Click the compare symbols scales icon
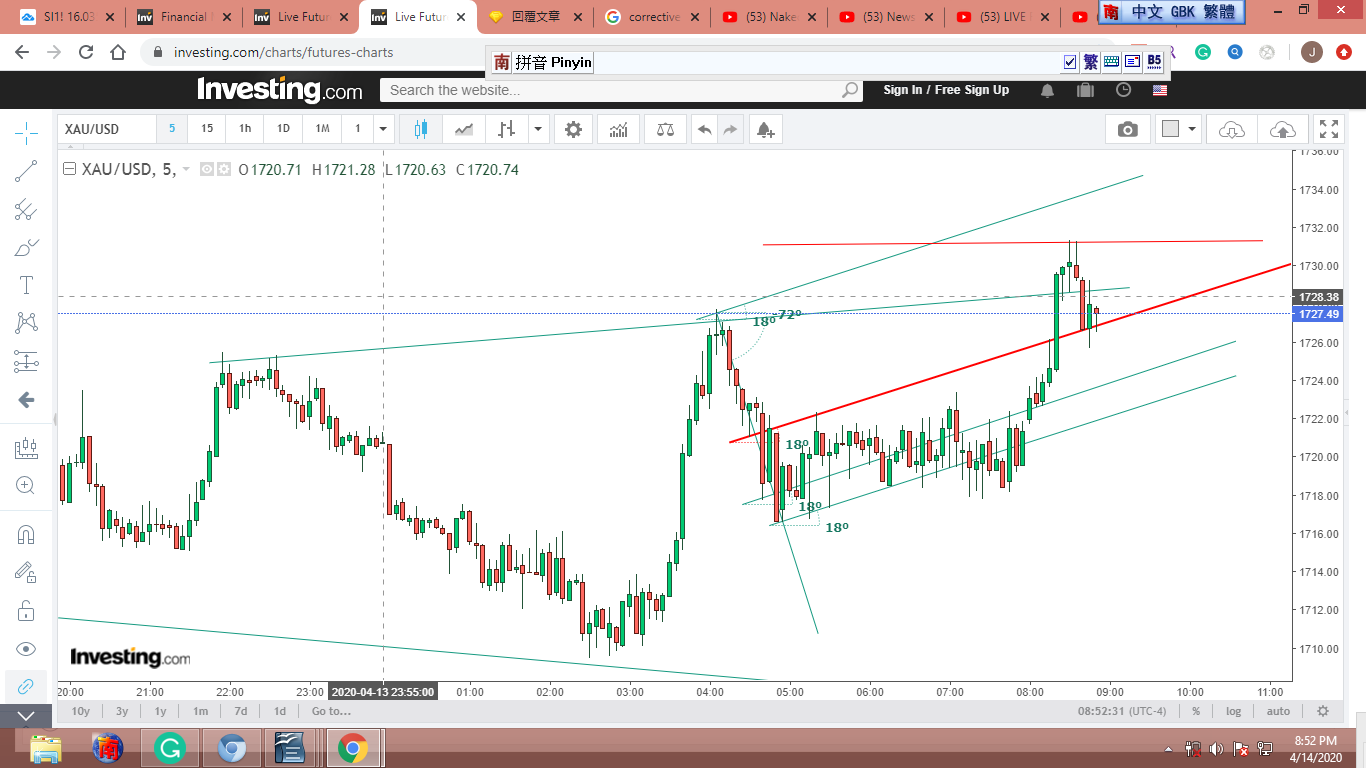Image resolution: width=1366 pixels, height=768 pixels. 665,129
